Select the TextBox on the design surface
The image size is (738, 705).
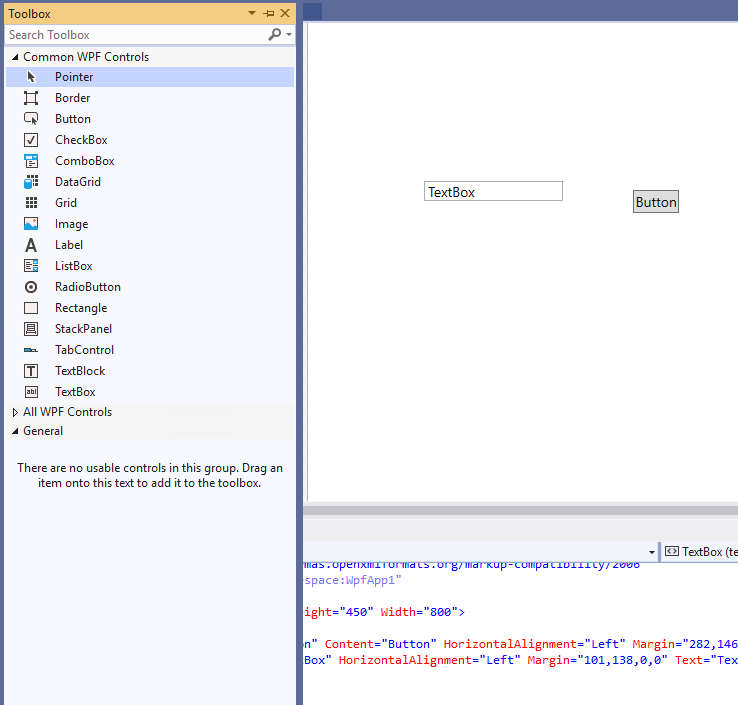493,191
